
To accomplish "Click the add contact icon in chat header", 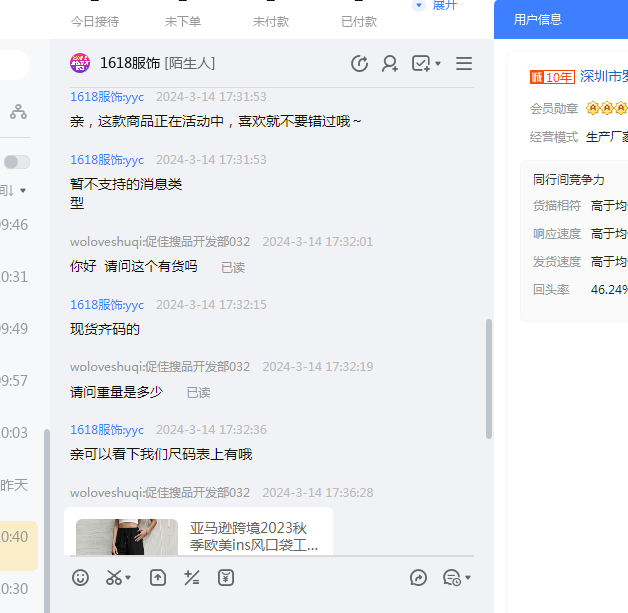I will (x=390, y=64).
